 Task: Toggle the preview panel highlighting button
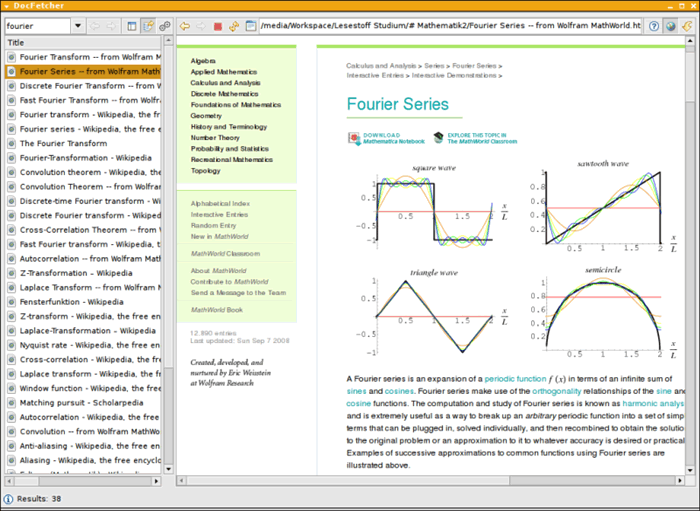[148, 25]
